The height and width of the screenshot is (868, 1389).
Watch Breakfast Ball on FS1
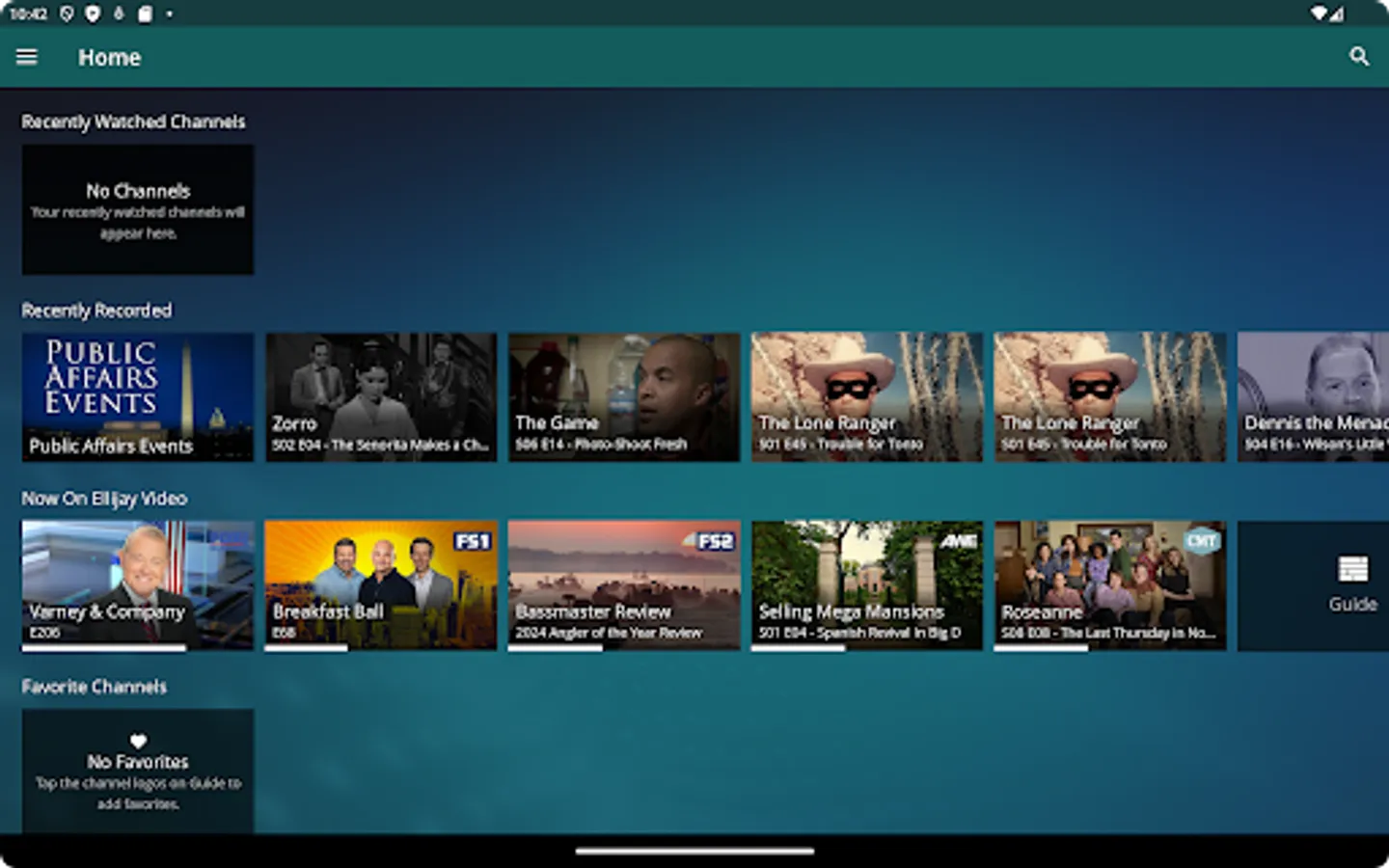[x=381, y=584]
